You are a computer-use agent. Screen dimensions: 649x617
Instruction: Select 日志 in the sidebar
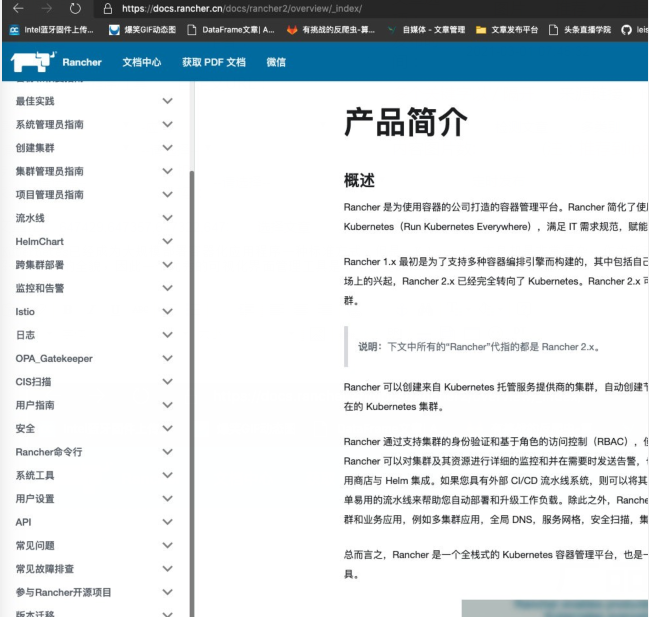25,335
